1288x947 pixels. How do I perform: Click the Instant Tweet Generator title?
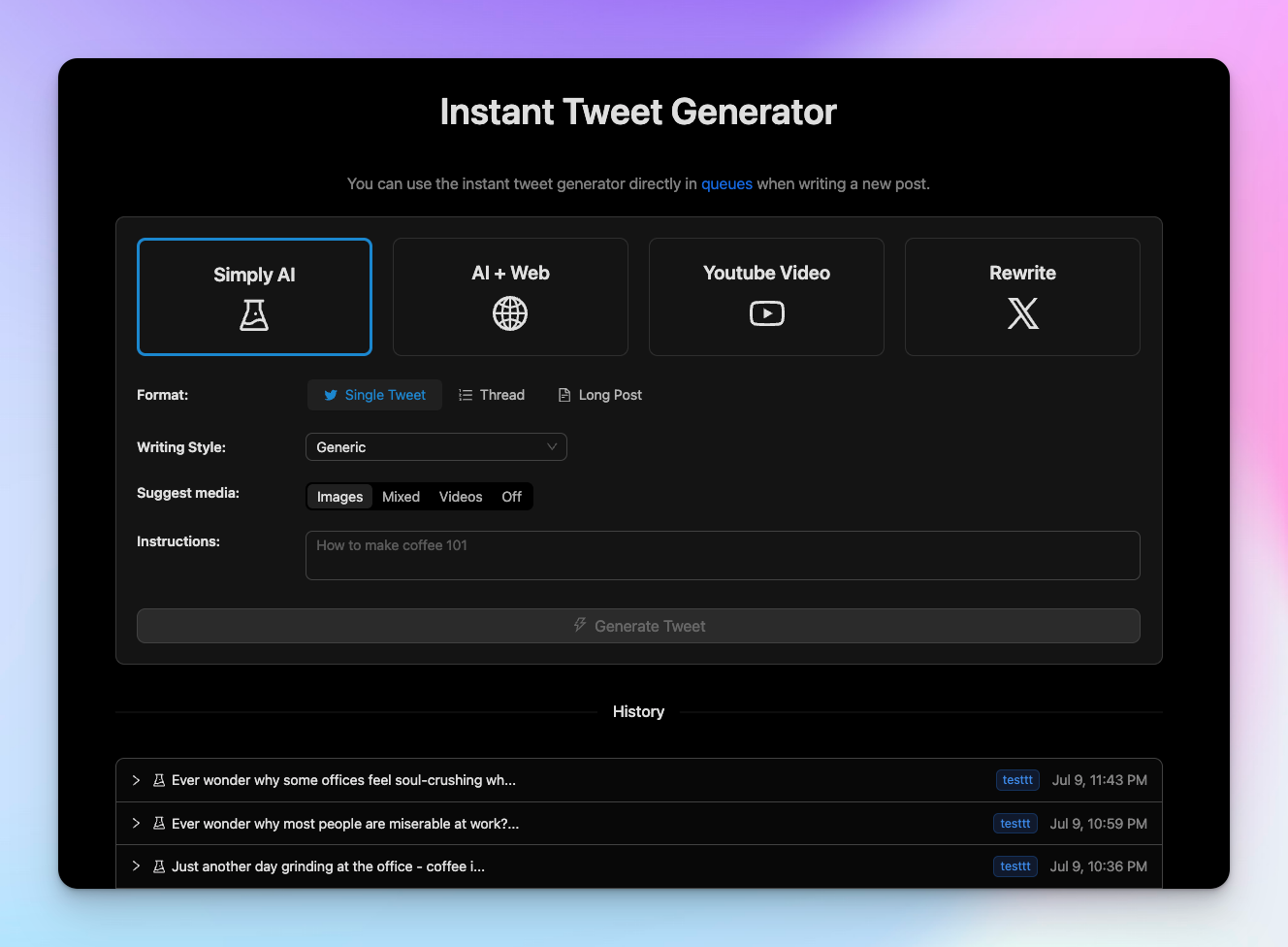tap(638, 112)
